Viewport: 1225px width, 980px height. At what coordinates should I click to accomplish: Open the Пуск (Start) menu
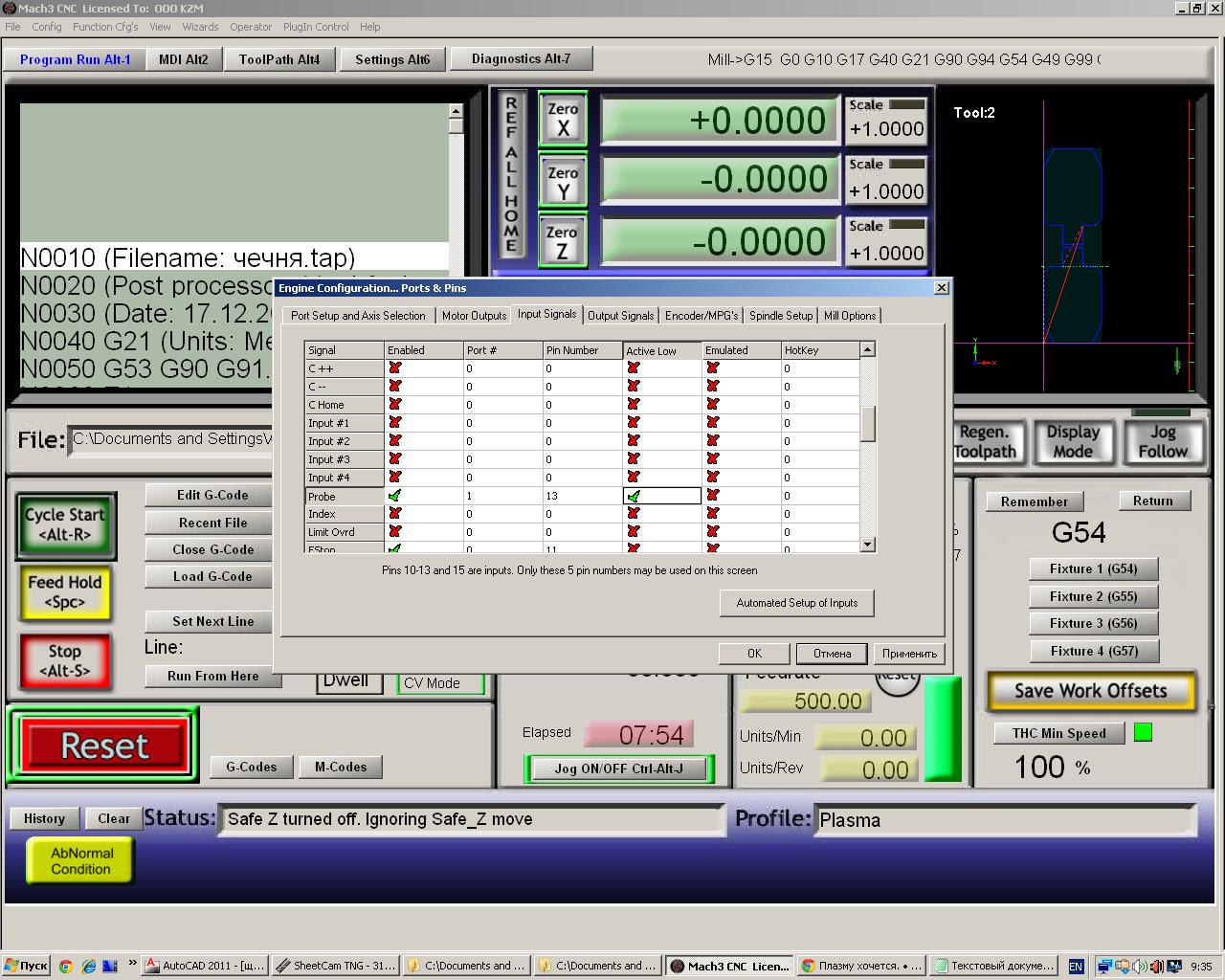click(26, 966)
